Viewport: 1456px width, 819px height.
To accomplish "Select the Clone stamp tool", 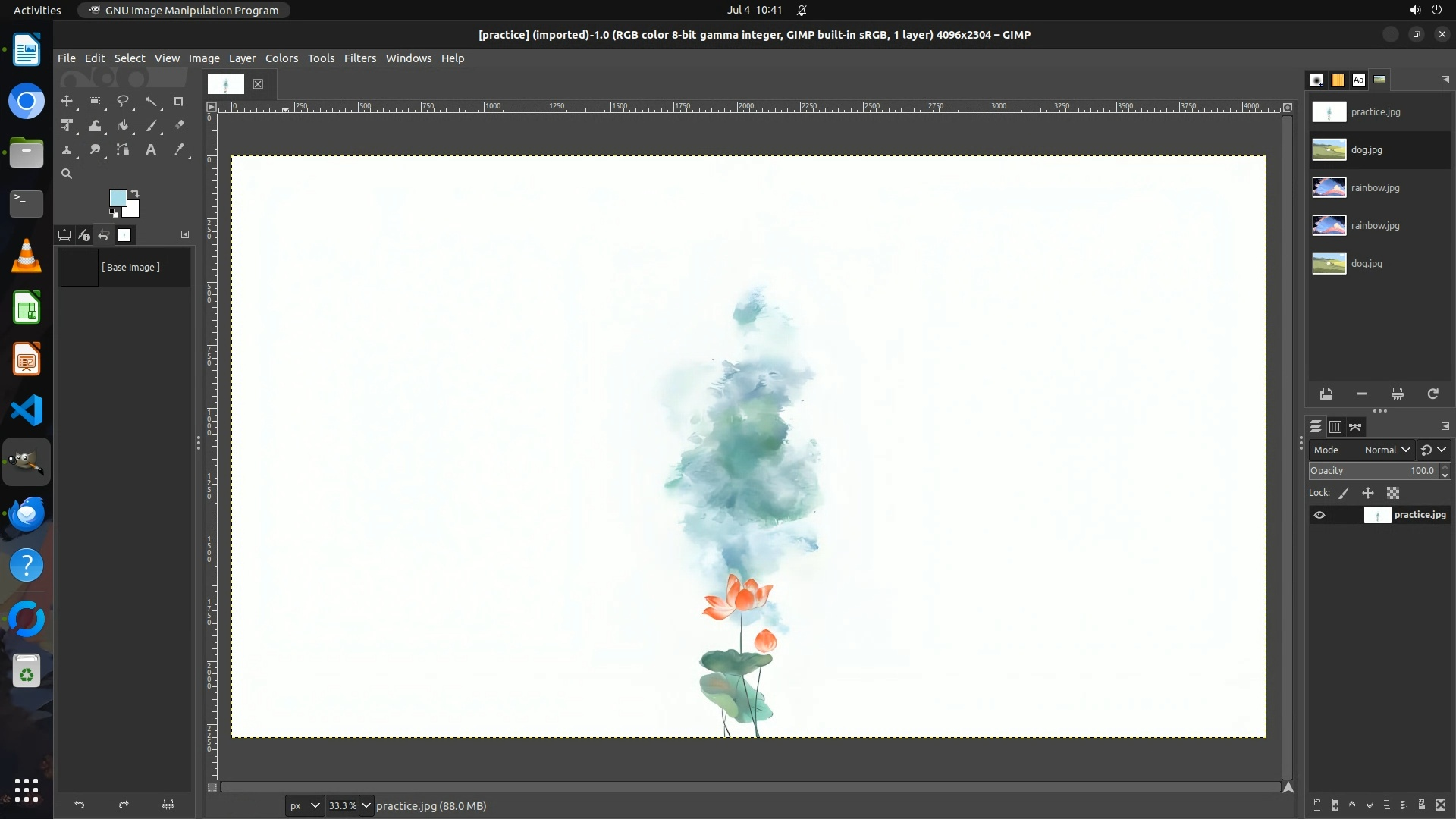I will pos(67,150).
